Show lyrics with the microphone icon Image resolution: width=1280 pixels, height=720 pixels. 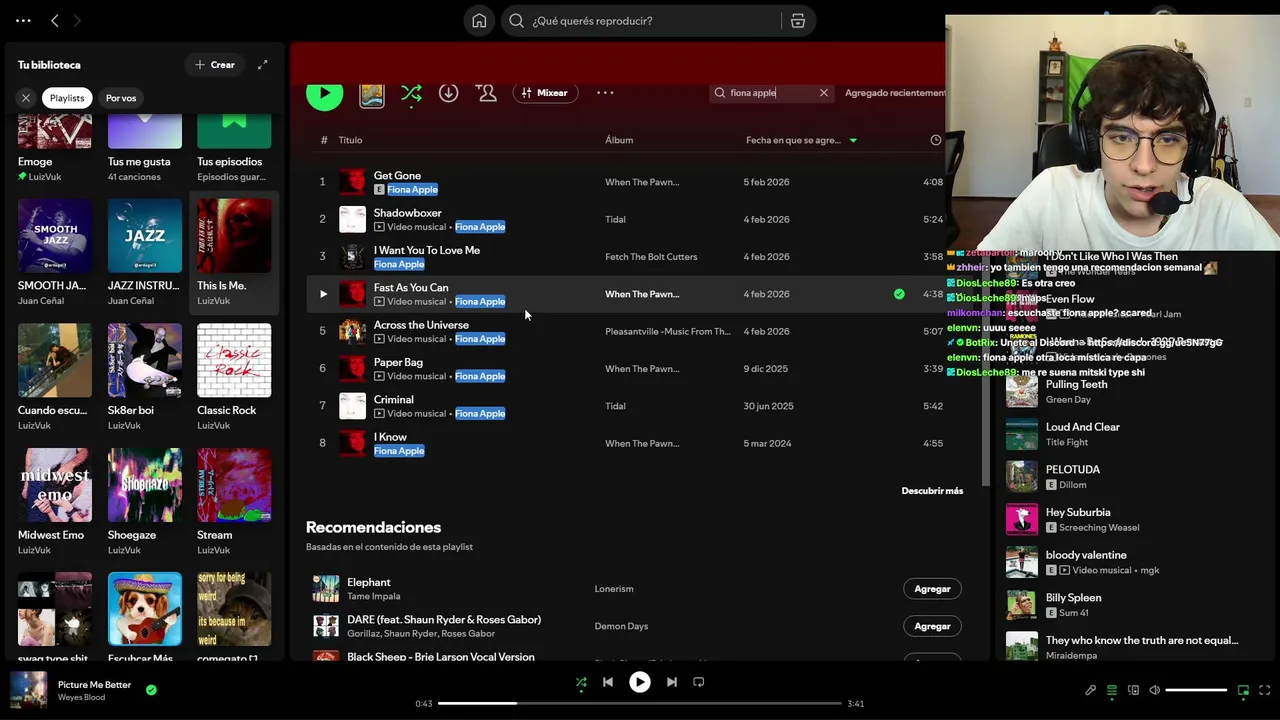click(1091, 690)
